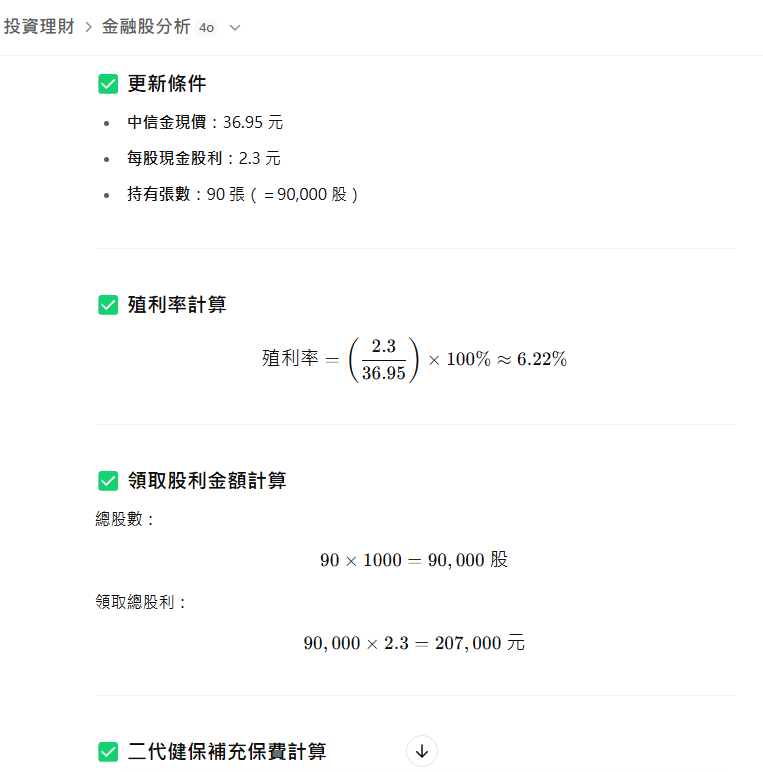Click the 207,000 元 dividend equation
763x772 pixels.
point(414,643)
